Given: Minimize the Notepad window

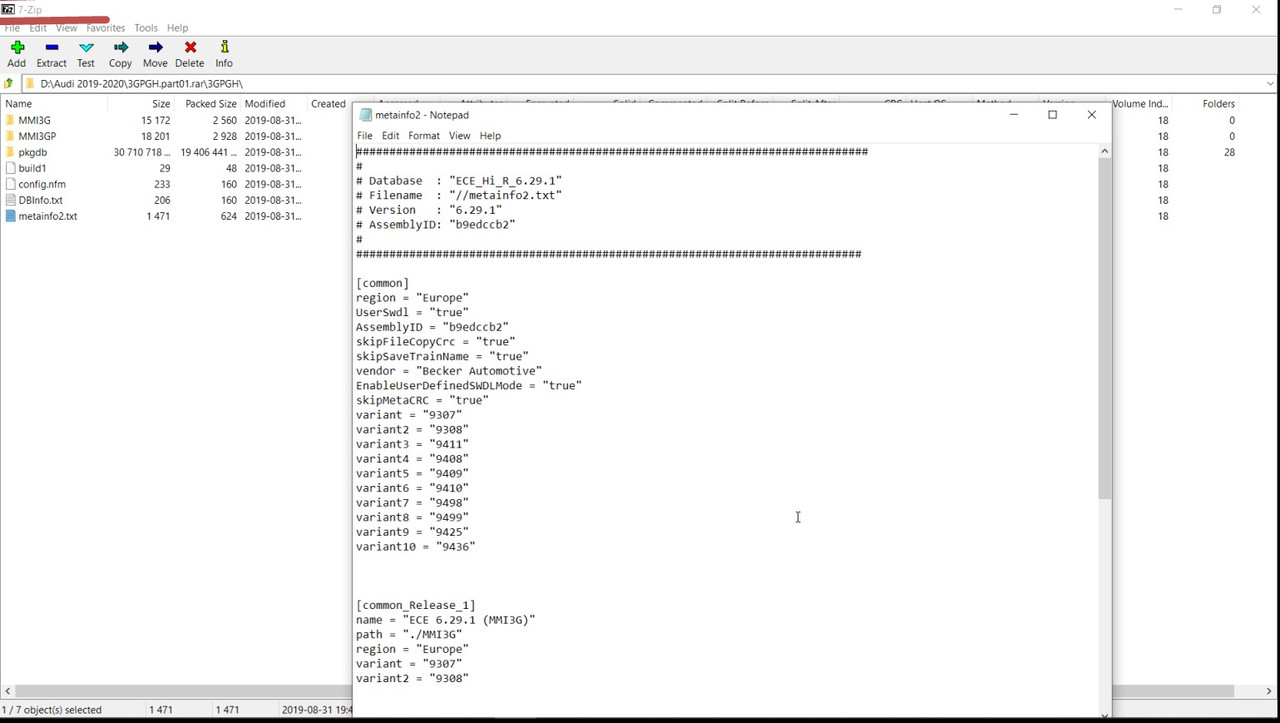Looking at the screenshot, I should pyautogui.click(x=1013, y=115).
